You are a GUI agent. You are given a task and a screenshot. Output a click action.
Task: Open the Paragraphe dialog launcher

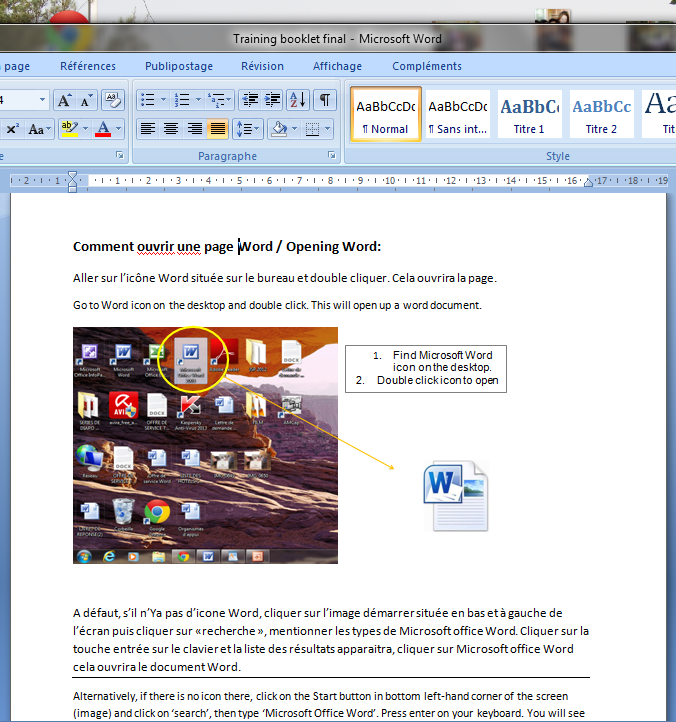332,156
